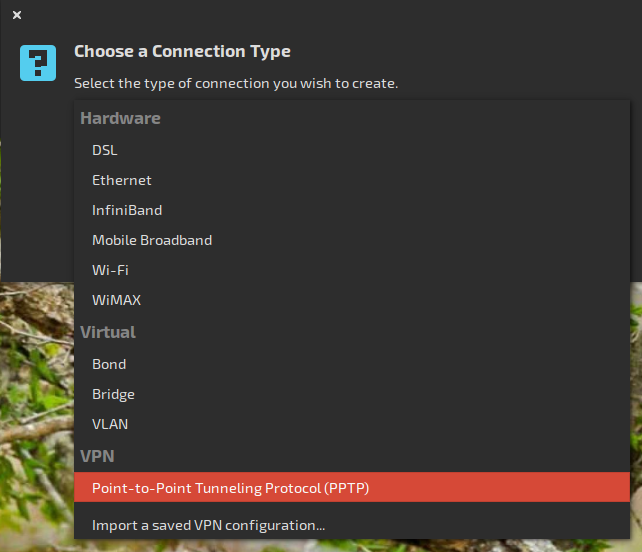Pick Mobile Broadband connection type
The image size is (642, 552).
(x=151, y=240)
